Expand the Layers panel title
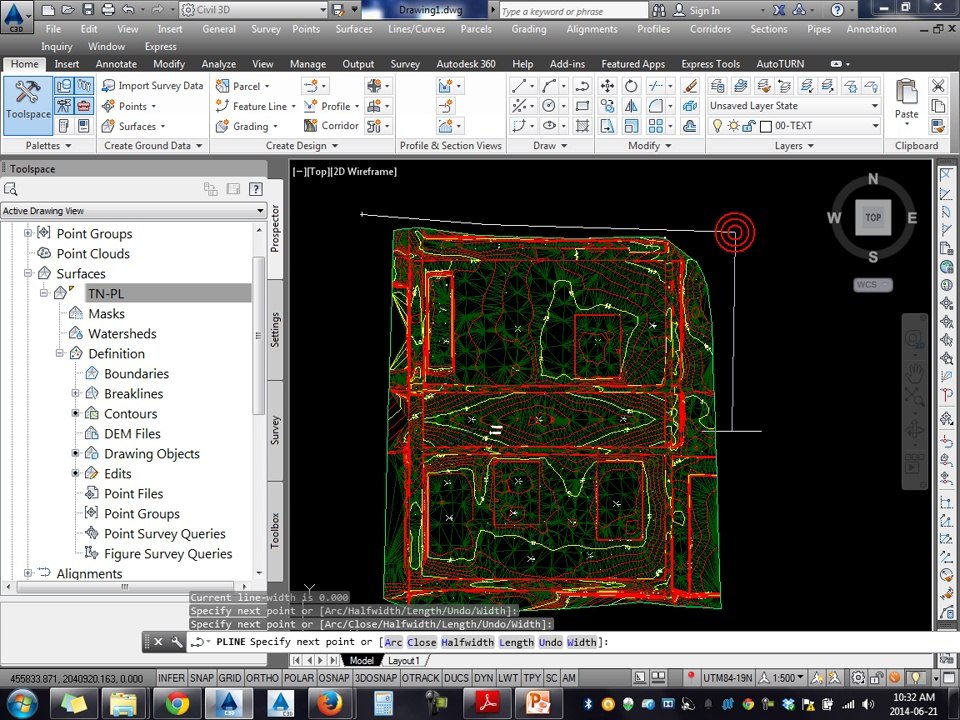The height and width of the screenshot is (720, 960). (794, 146)
